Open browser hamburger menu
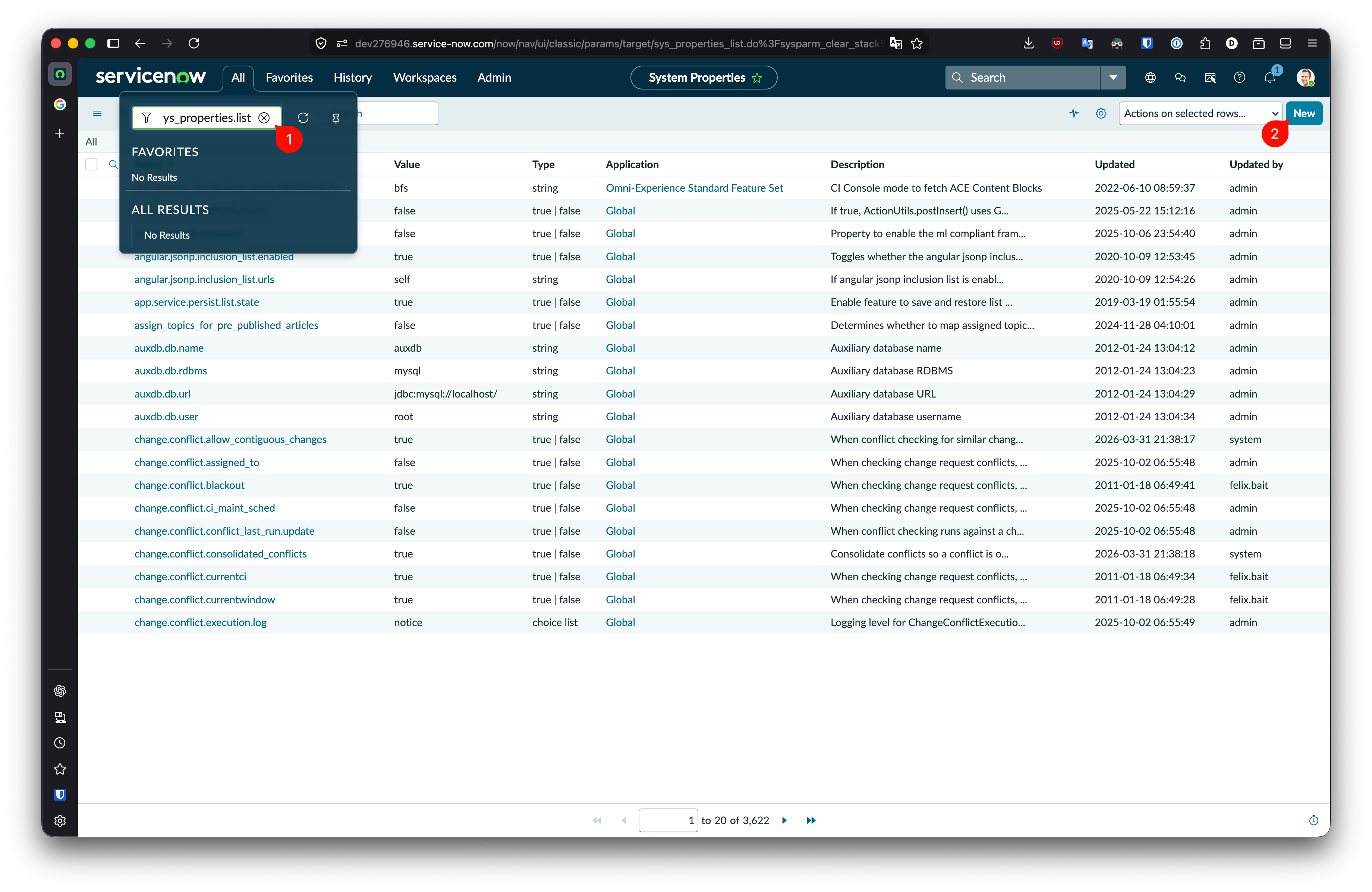The height and width of the screenshot is (892, 1372). tap(1312, 43)
